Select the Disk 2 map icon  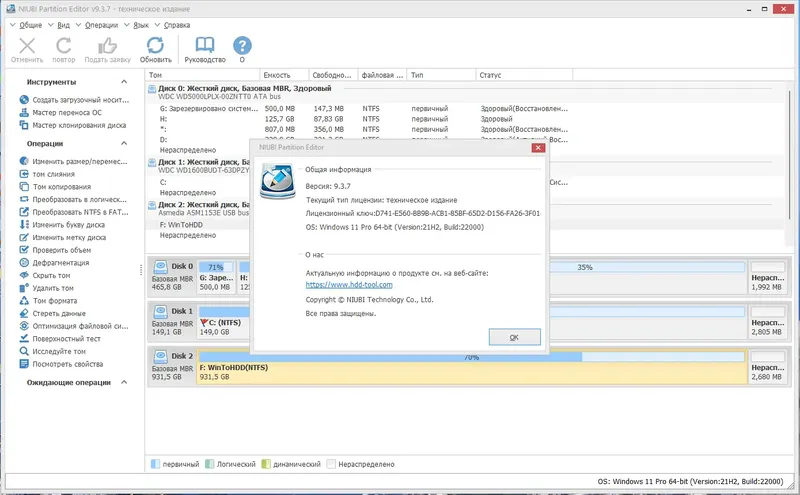(x=161, y=356)
